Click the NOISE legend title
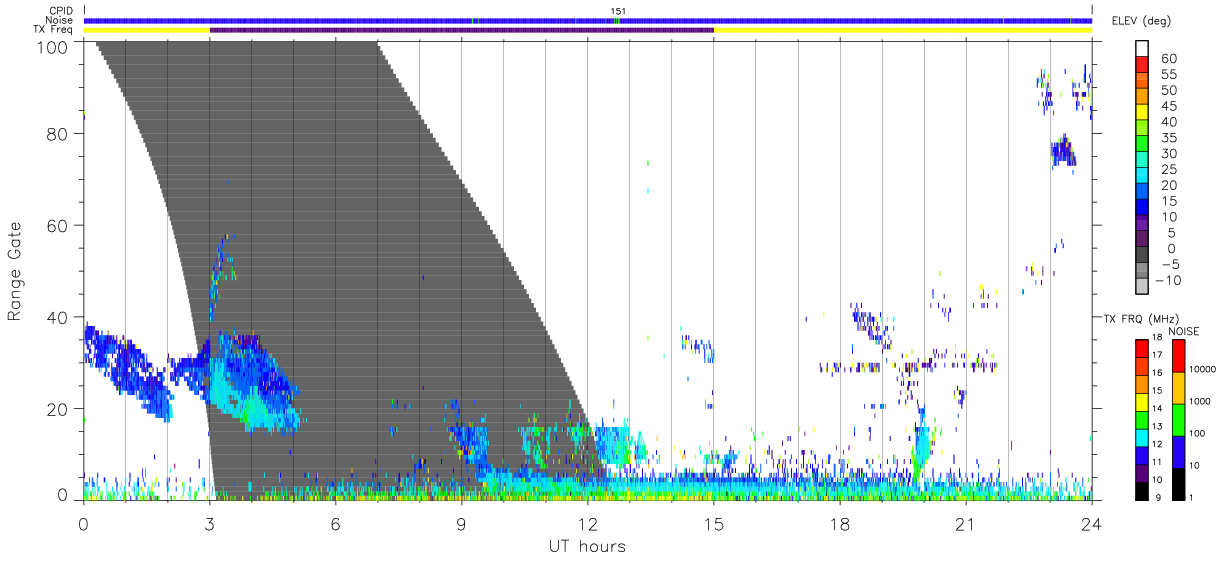The height and width of the screenshot is (567, 1228). (x=1184, y=331)
